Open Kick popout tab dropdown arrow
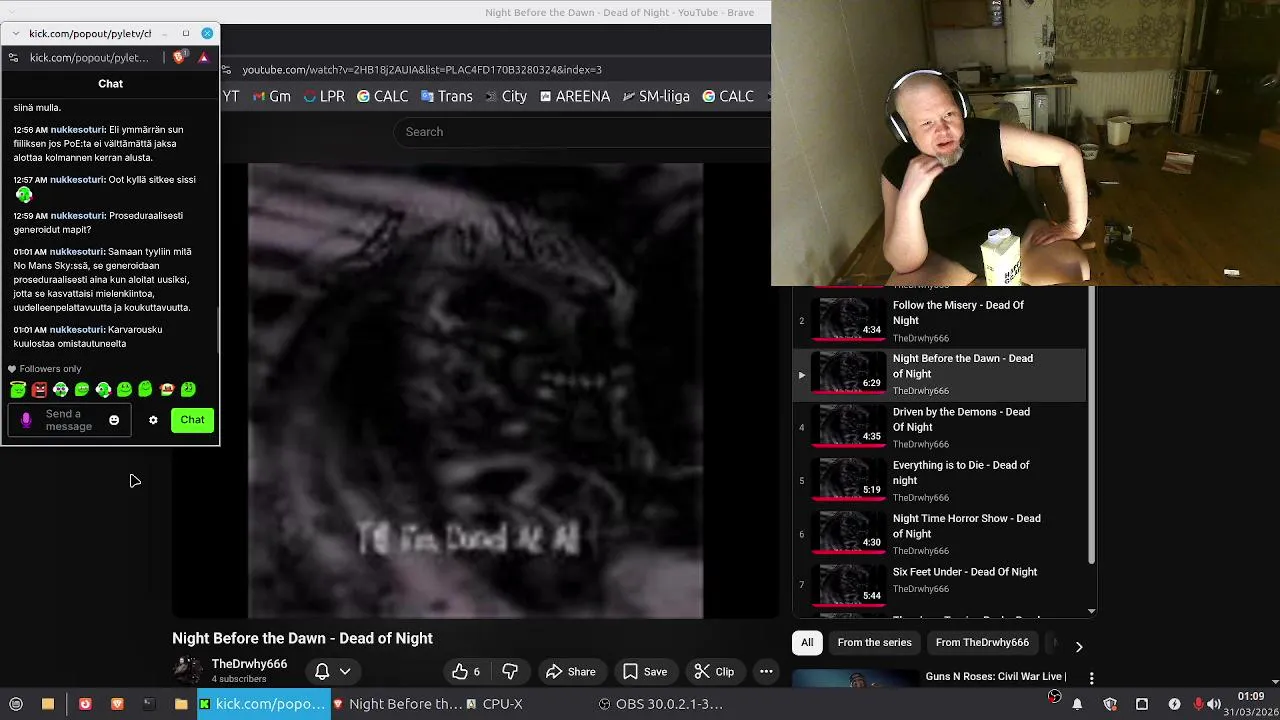Image resolution: width=1280 pixels, height=720 pixels. click(x=15, y=34)
